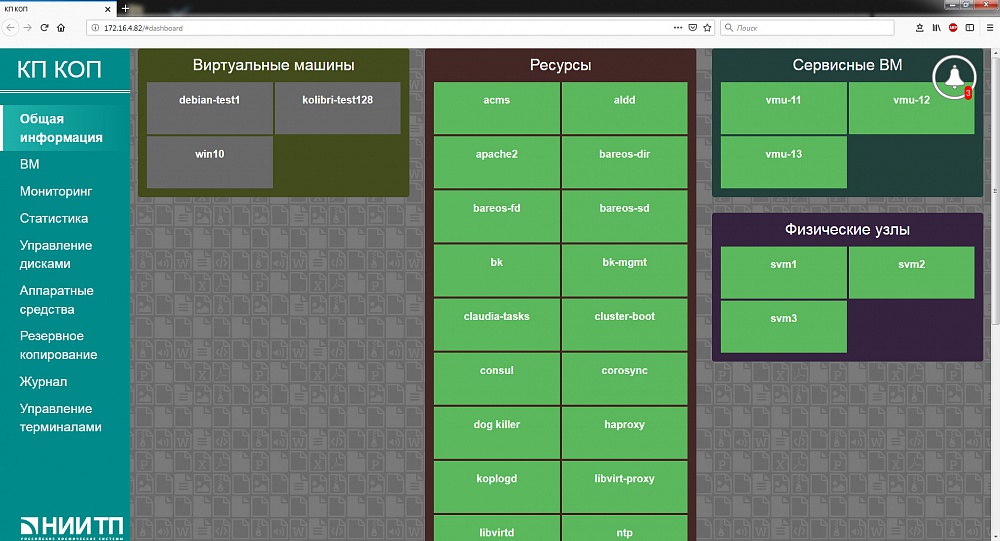
Task: Select the svm2 physical node tile
Action: [911, 272]
